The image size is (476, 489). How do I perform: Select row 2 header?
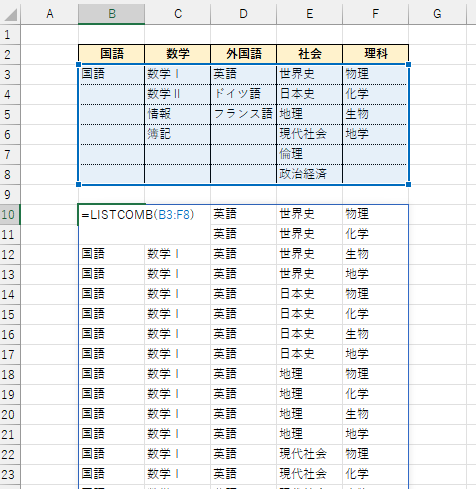(x=10, y=54)
